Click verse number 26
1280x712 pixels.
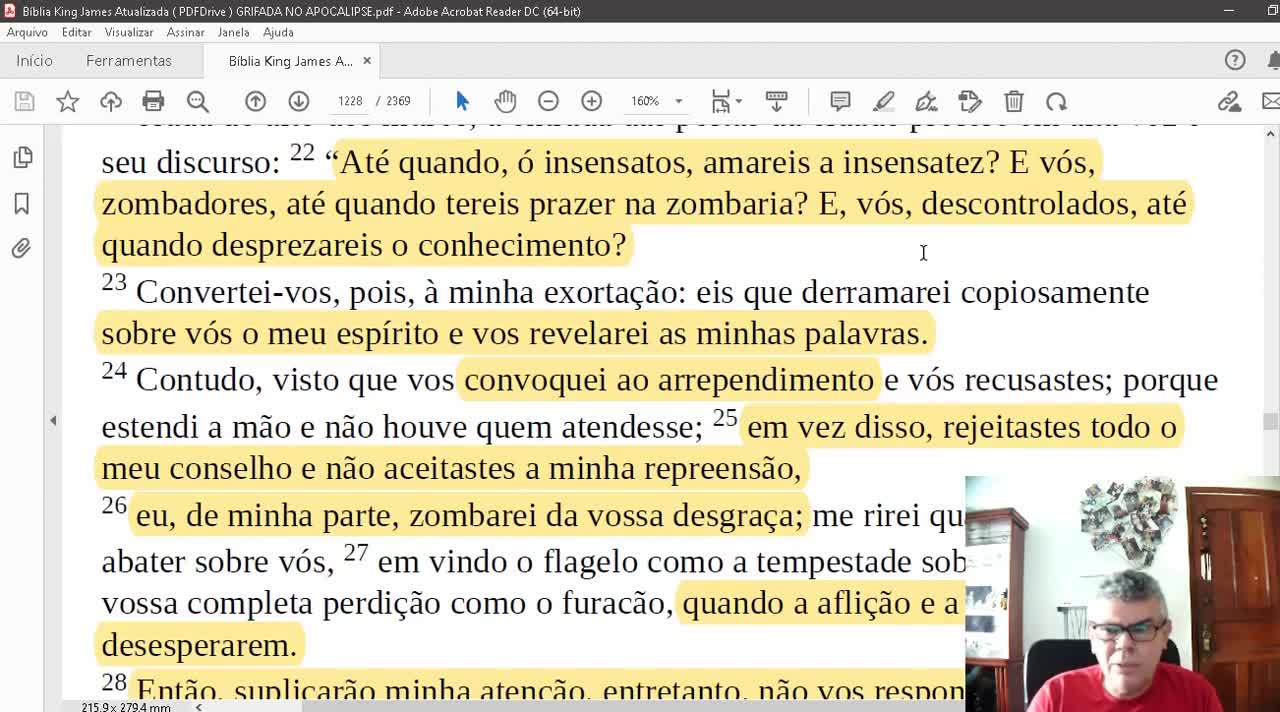(114, 505)
